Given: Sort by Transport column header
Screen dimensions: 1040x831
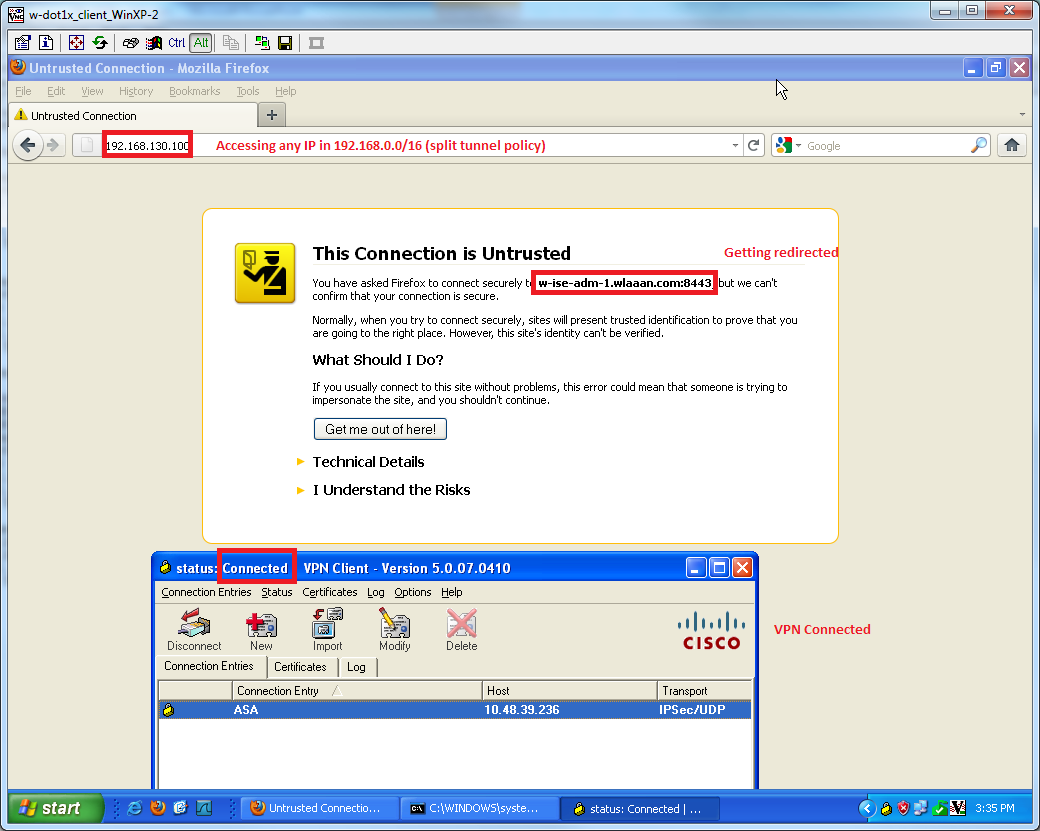Looking at the screenshot, I should tap(705, 690).
